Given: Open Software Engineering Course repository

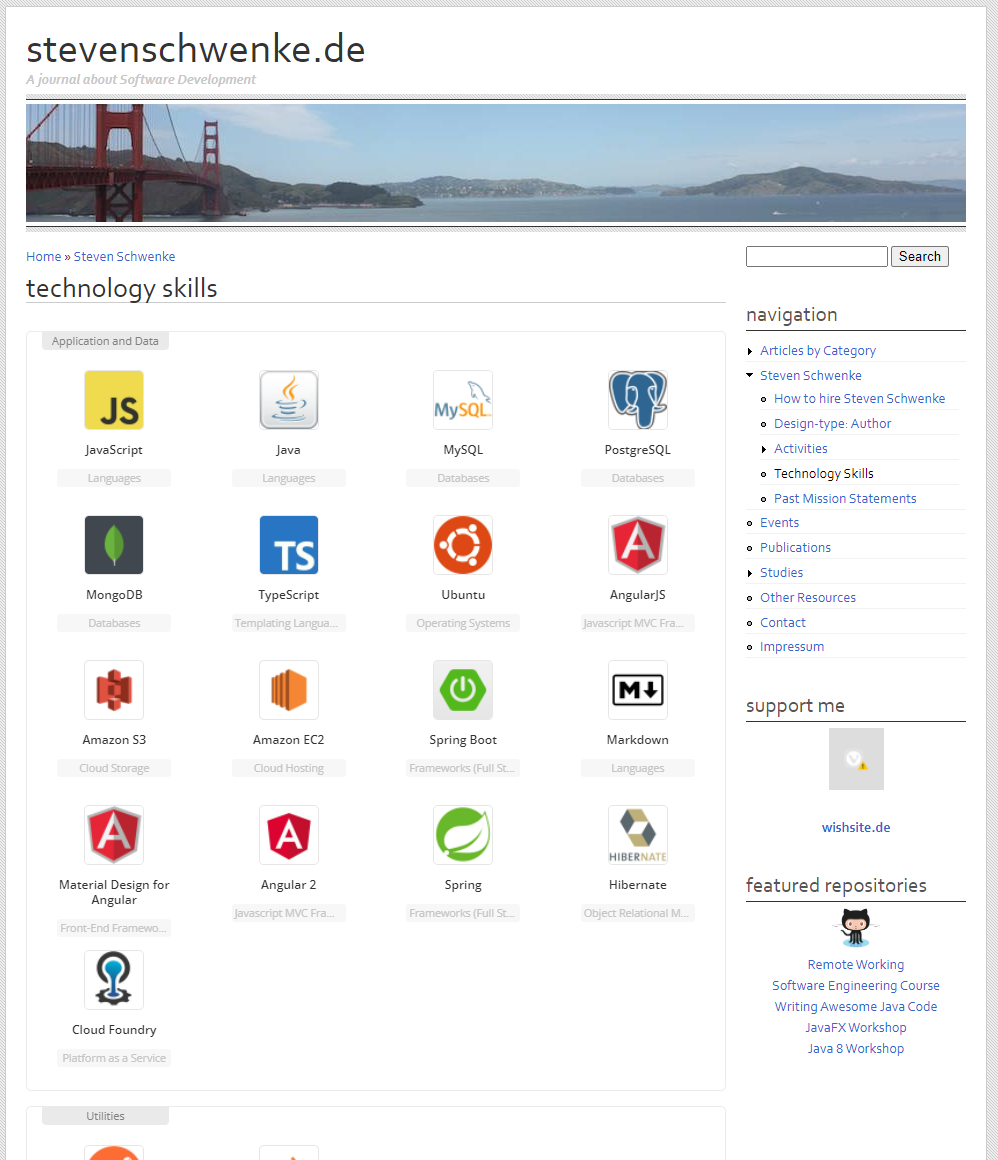Looking at the screenshot, I should coord(856,985).
